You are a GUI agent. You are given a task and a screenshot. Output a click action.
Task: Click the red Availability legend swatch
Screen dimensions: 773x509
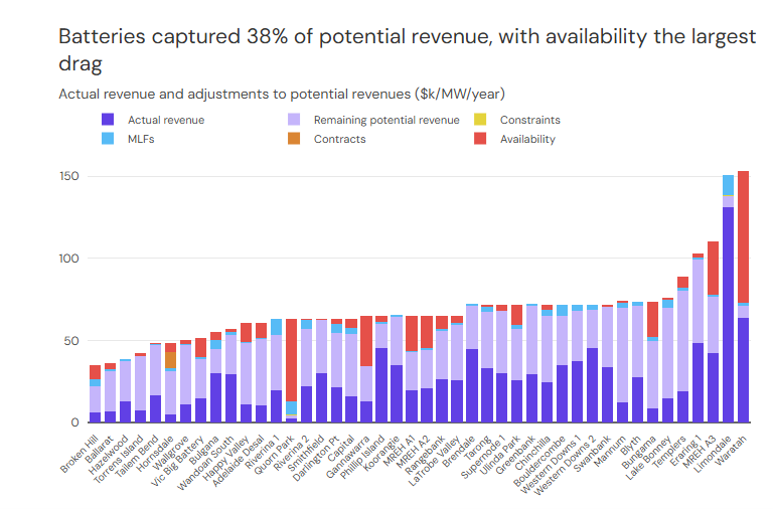480,139
